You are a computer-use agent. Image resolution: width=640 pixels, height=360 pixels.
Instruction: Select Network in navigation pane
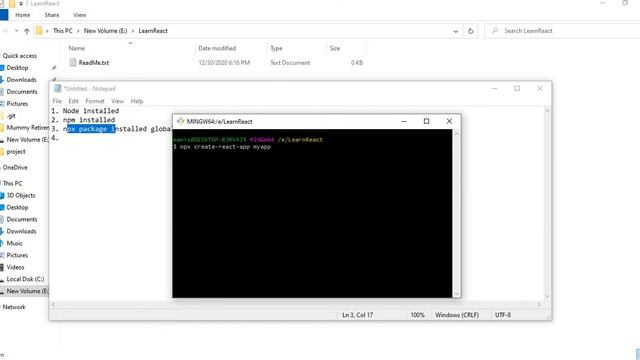coord(14,307)
